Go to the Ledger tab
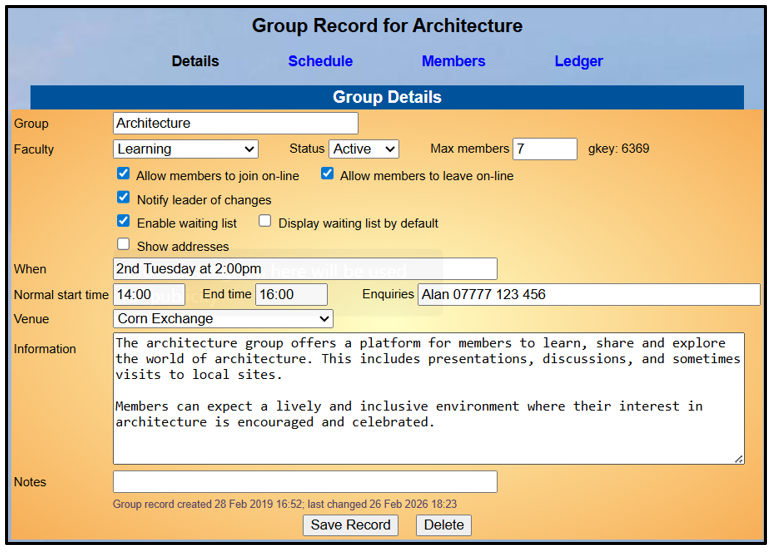Viewport: 772px width, 552px height. tap(579, 61)
